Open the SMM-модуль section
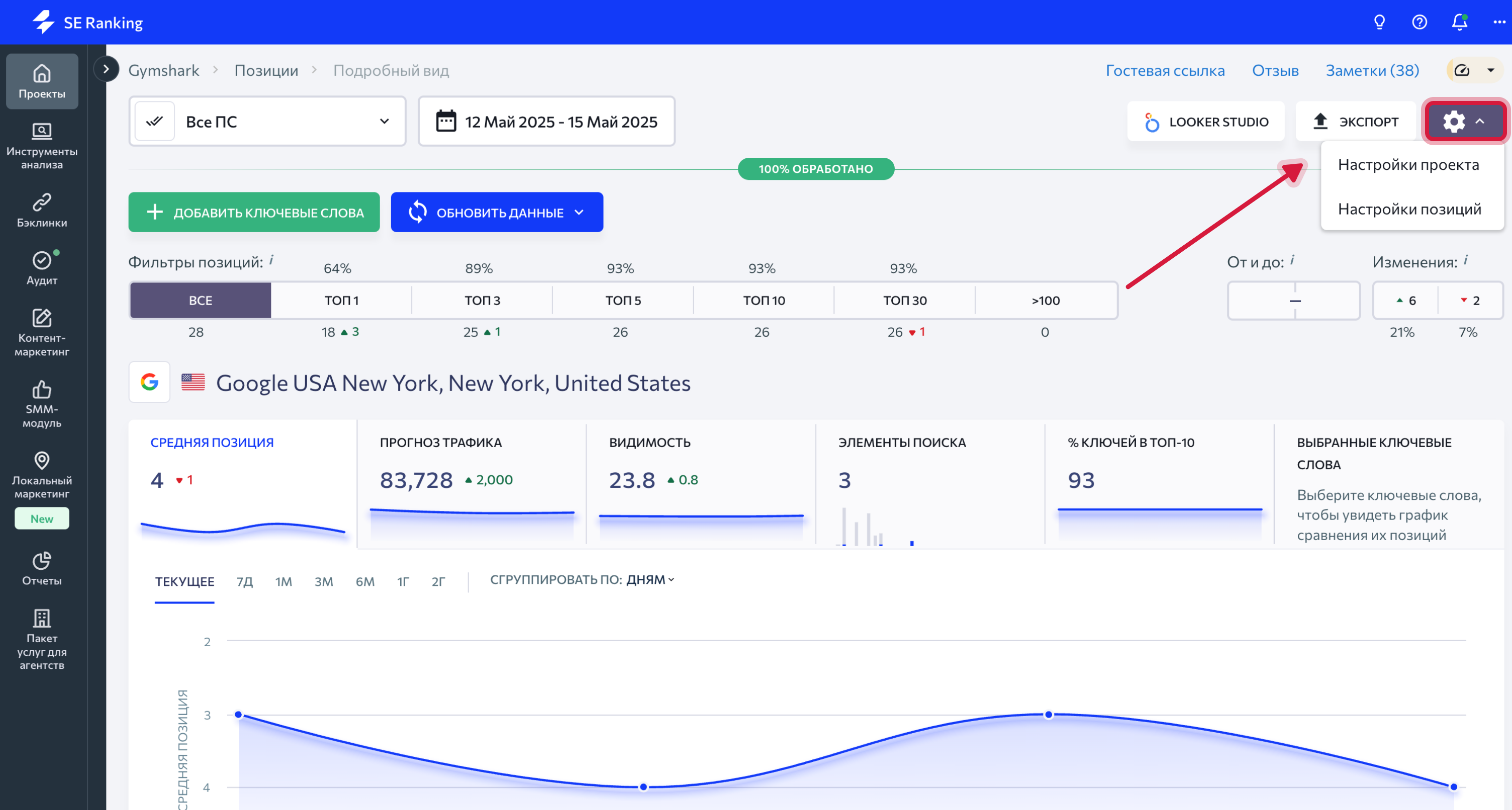 42,404
